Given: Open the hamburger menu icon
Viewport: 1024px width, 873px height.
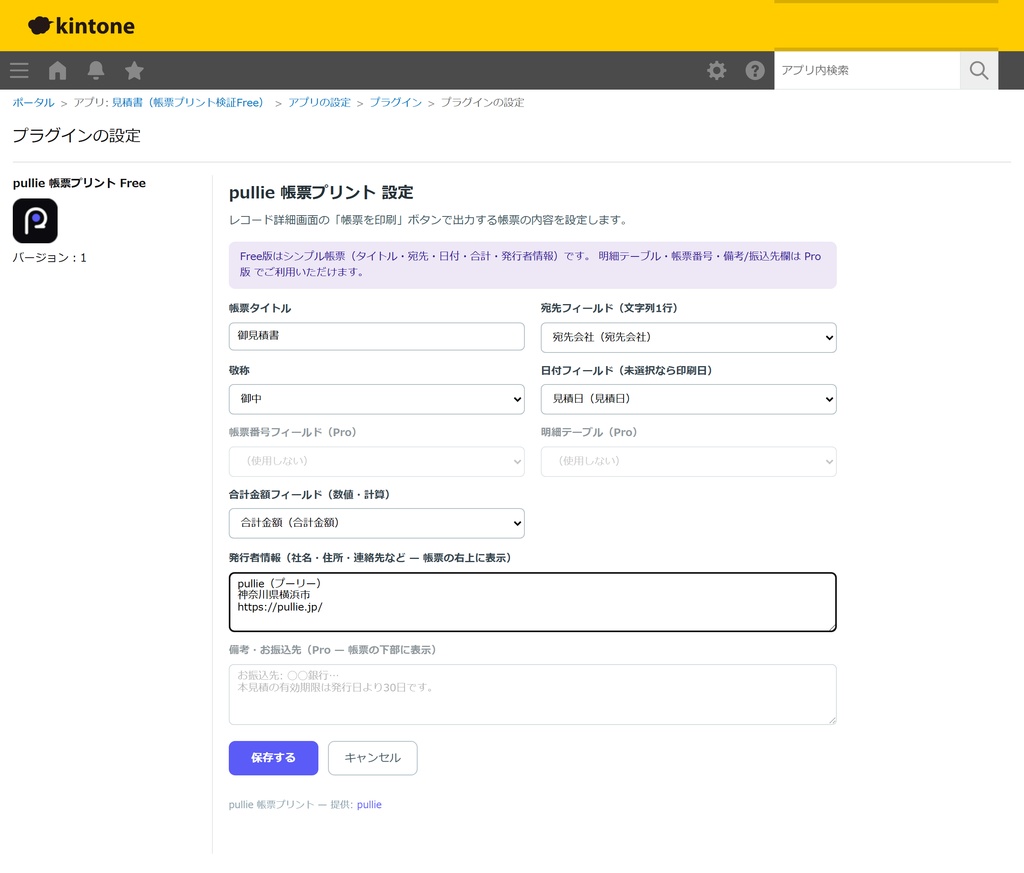Looking at the screenshot, I should 19,71.
